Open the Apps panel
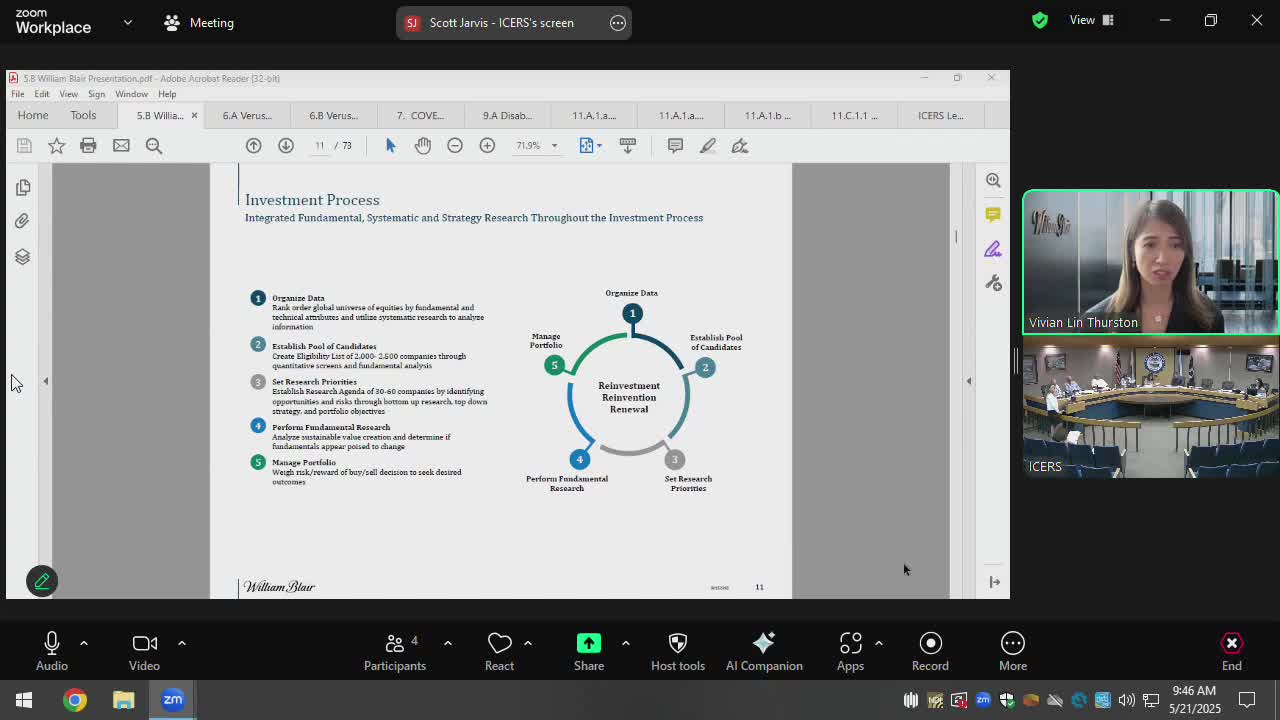The width and height of the screenshot is (1280, 720). point(850,651)
